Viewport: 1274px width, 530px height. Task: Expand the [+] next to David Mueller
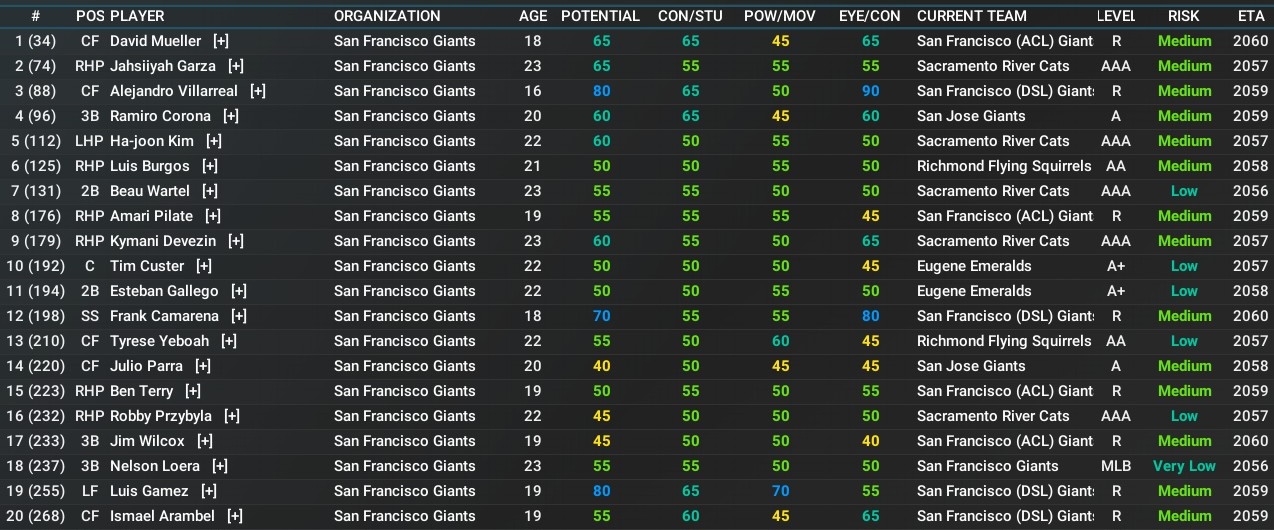coord(221,41)
